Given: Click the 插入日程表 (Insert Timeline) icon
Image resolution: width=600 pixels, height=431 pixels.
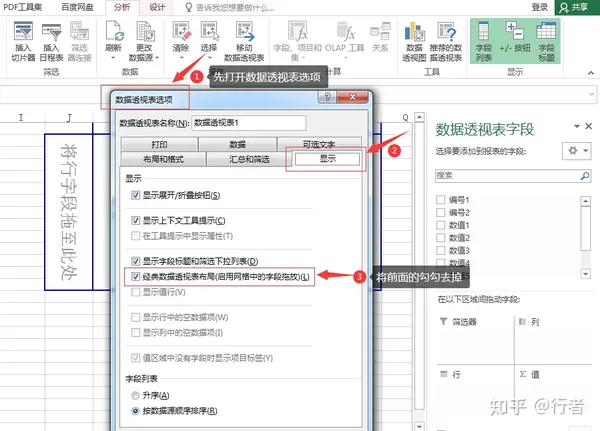Looking at the screenshot, I should click(x=51, y=31).
